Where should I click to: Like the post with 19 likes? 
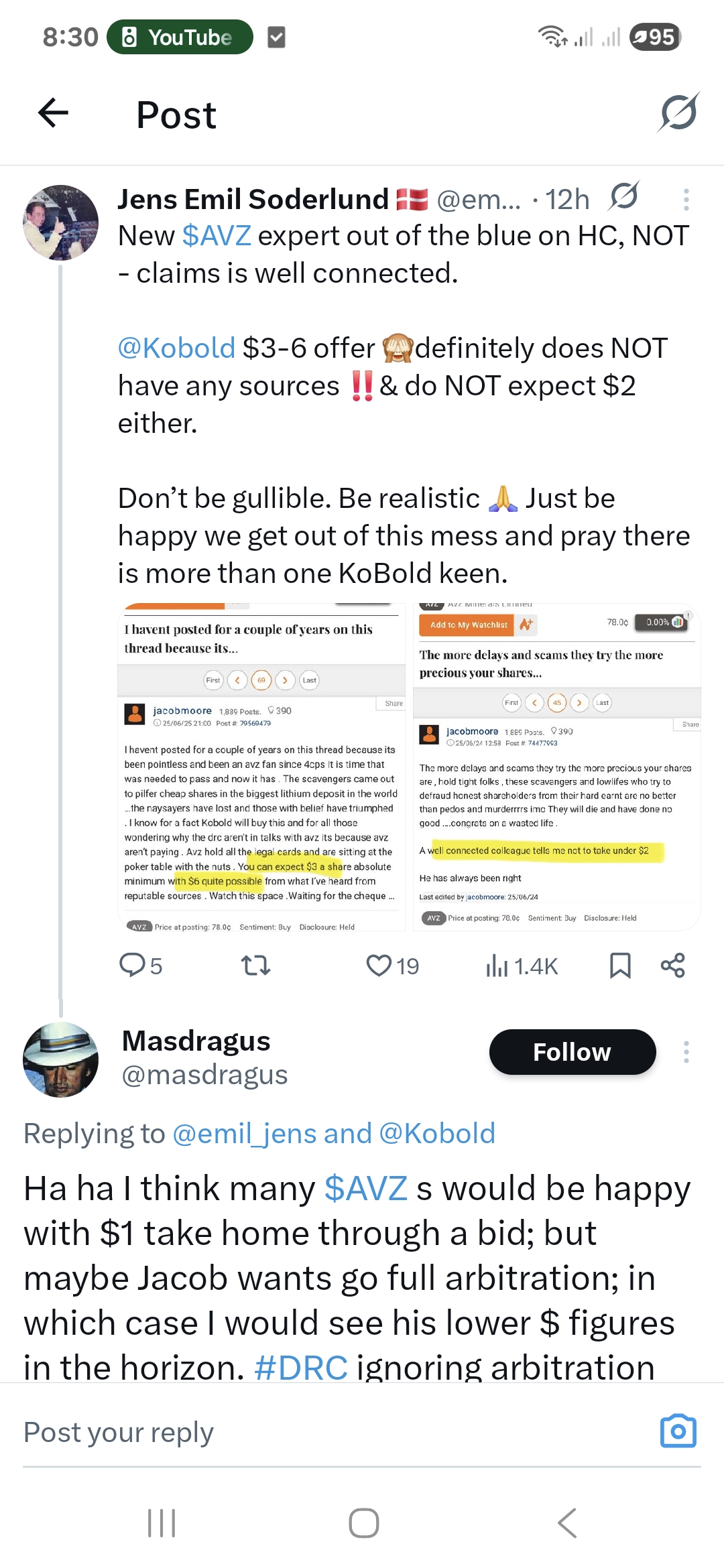click(379, 966)
